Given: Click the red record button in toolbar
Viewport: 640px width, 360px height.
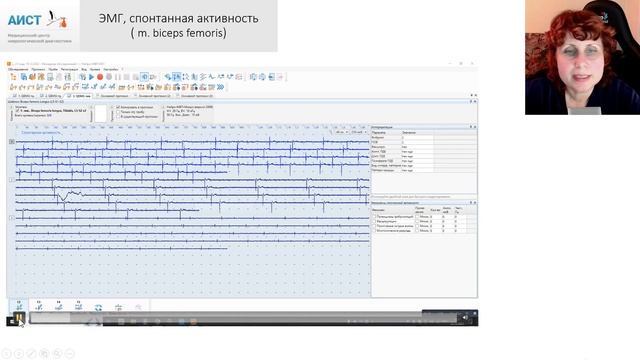Looking at the screenshot, I should coord(100,77).
